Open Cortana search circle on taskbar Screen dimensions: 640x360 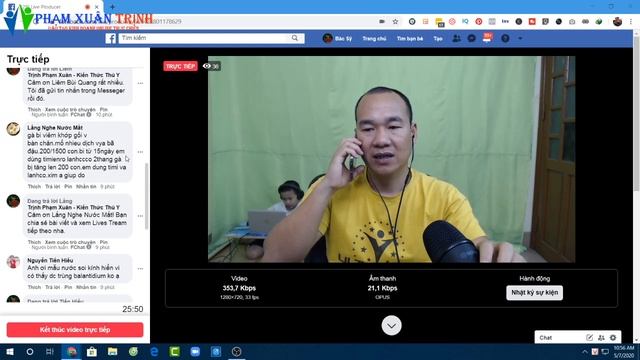pyautogui.click(x=30, y=351)
